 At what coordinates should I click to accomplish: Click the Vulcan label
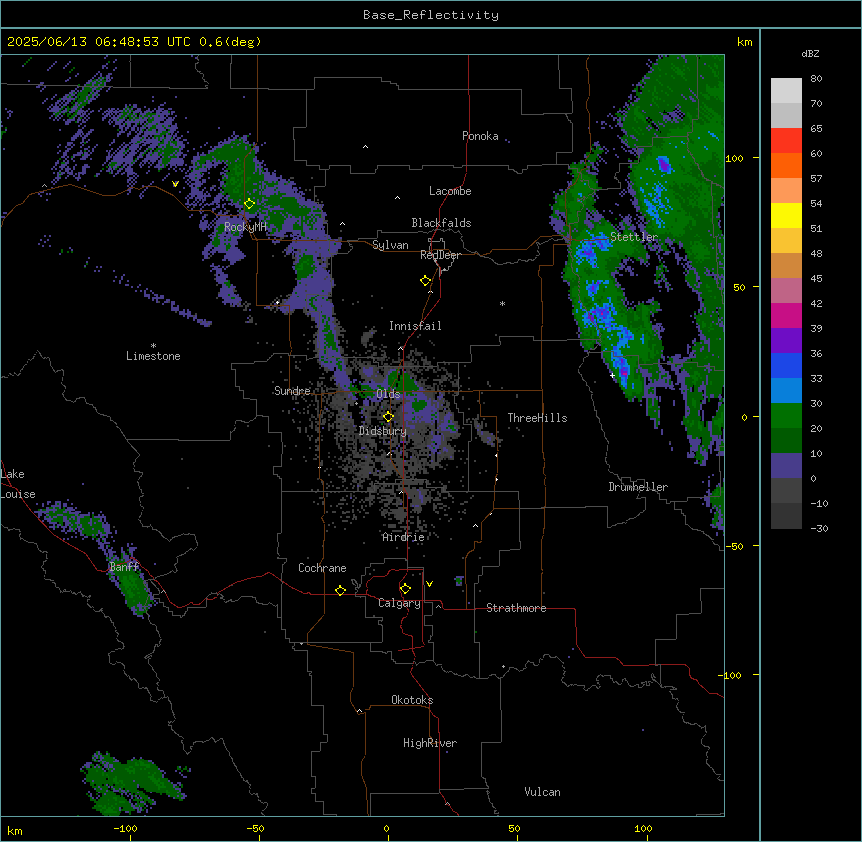[x=543, y=792]
